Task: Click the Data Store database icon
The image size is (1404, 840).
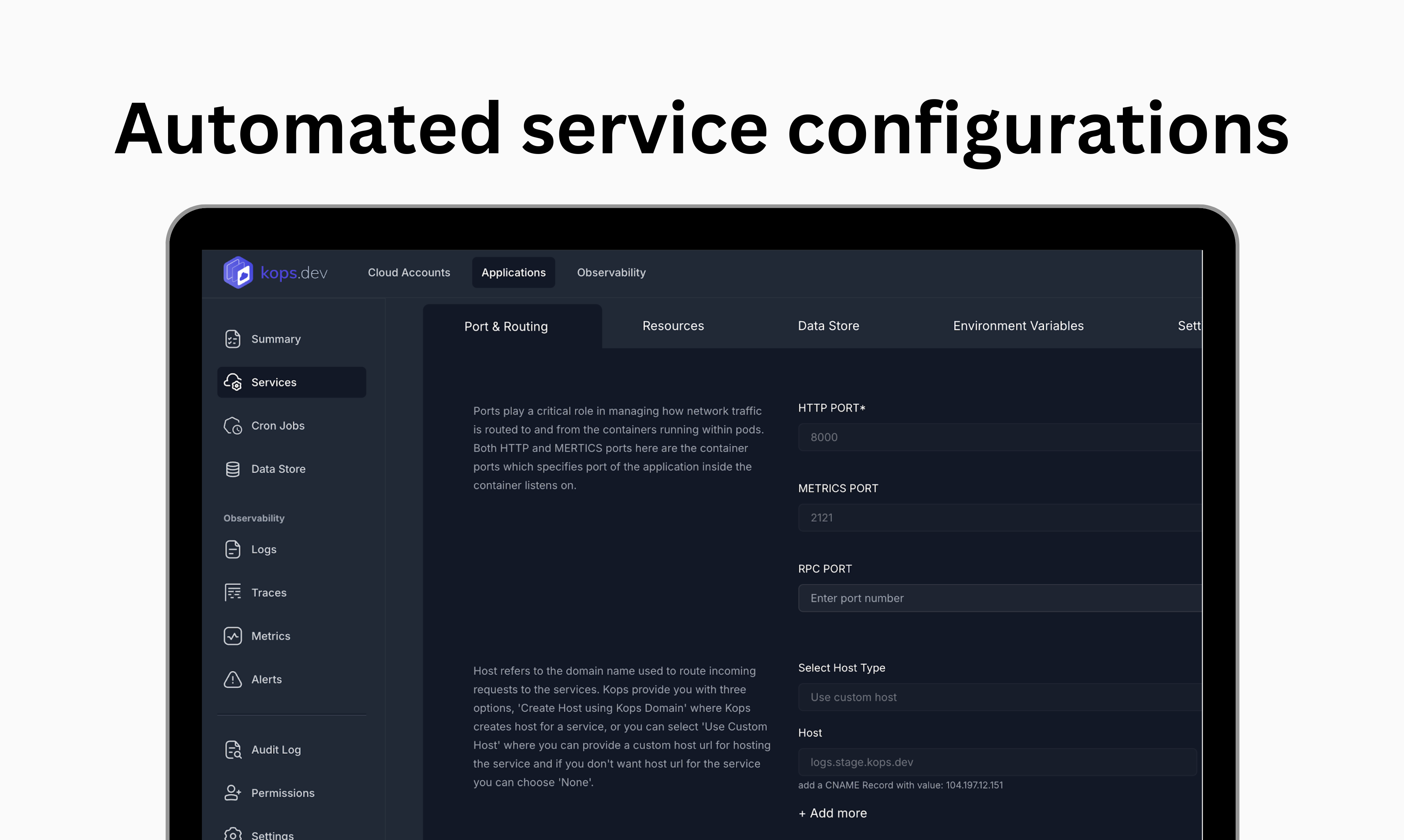Action: [x=233, y=469]
